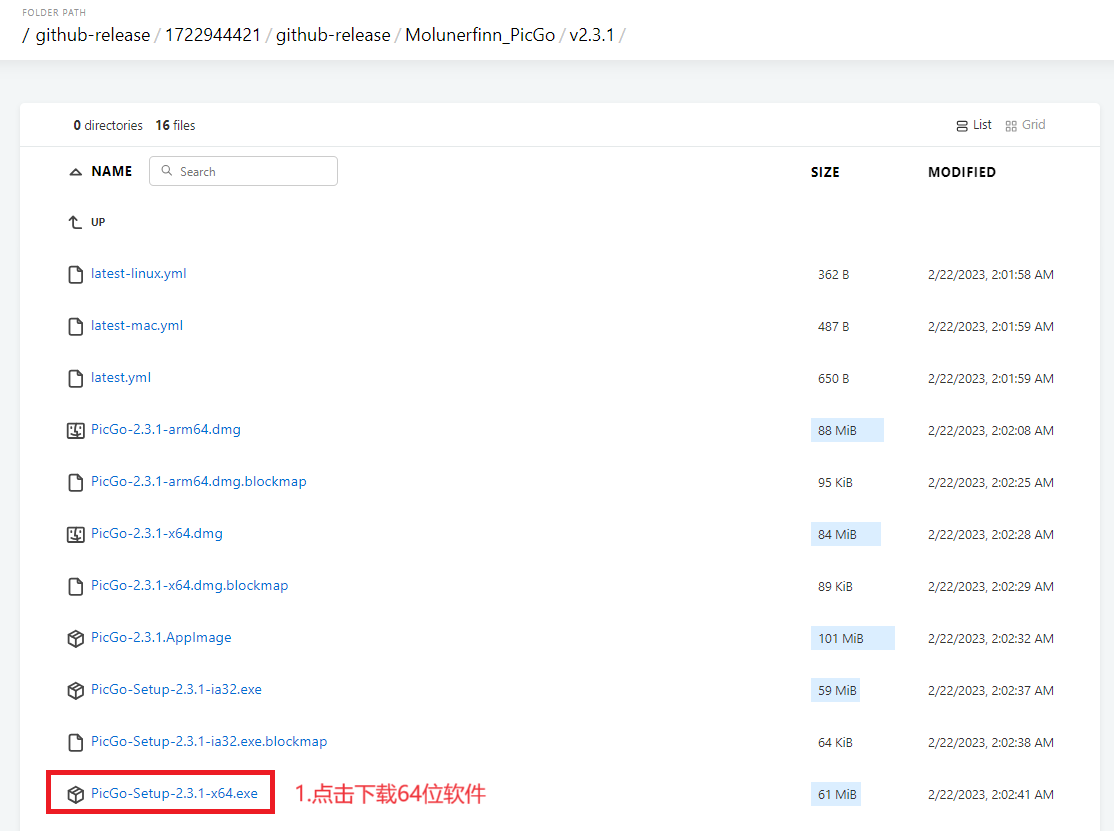Sort files by SIZE column
This screenshot has height=831, width=1114.
tap(825, 172)
